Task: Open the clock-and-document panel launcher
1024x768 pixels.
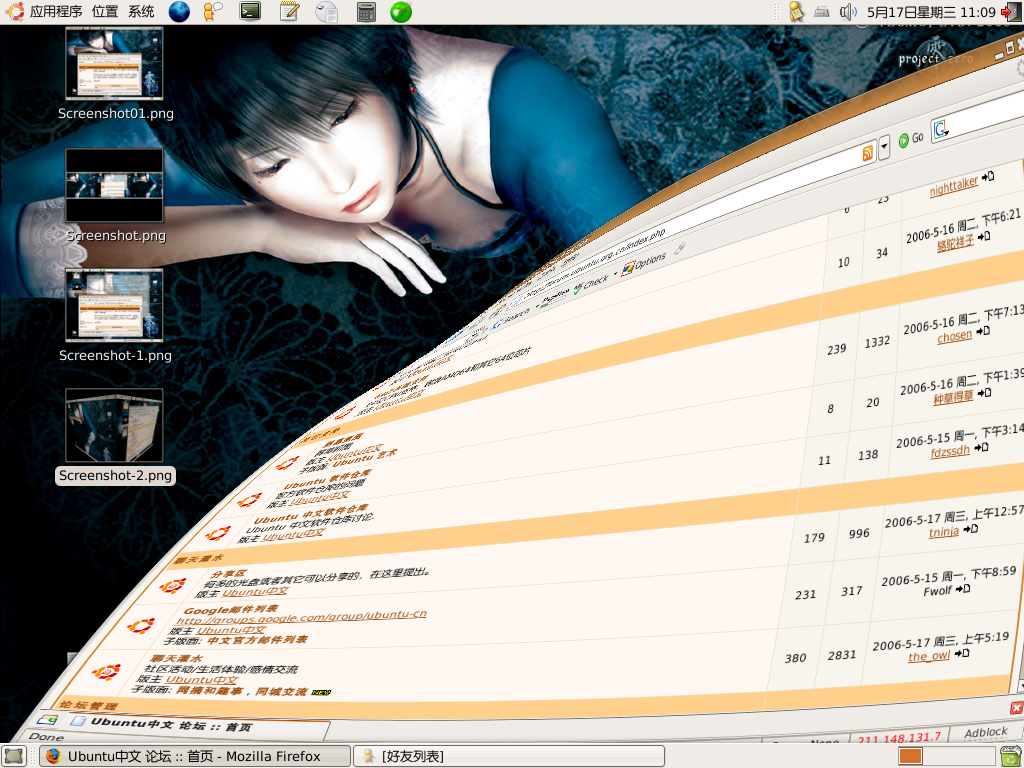Action: 327,12
